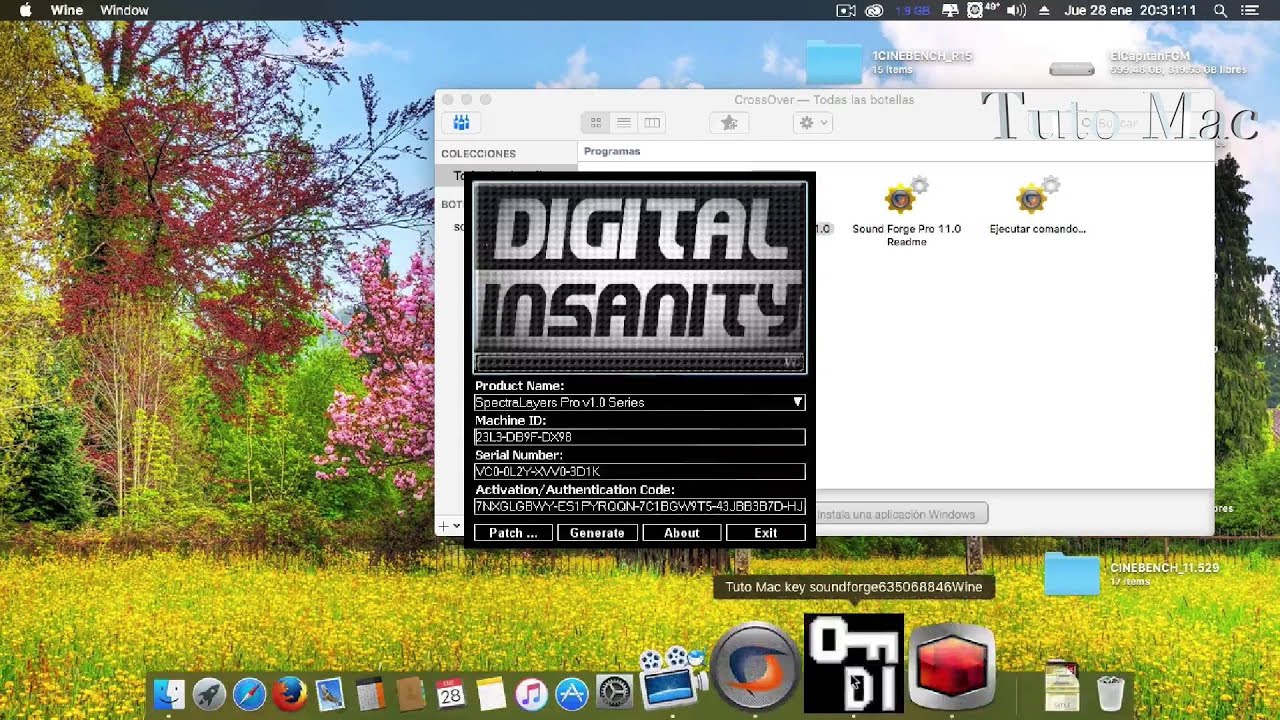Click the screen recording menu bar icon
The height and width of the screenshot is (720, 1280).
tap(846, 10)
